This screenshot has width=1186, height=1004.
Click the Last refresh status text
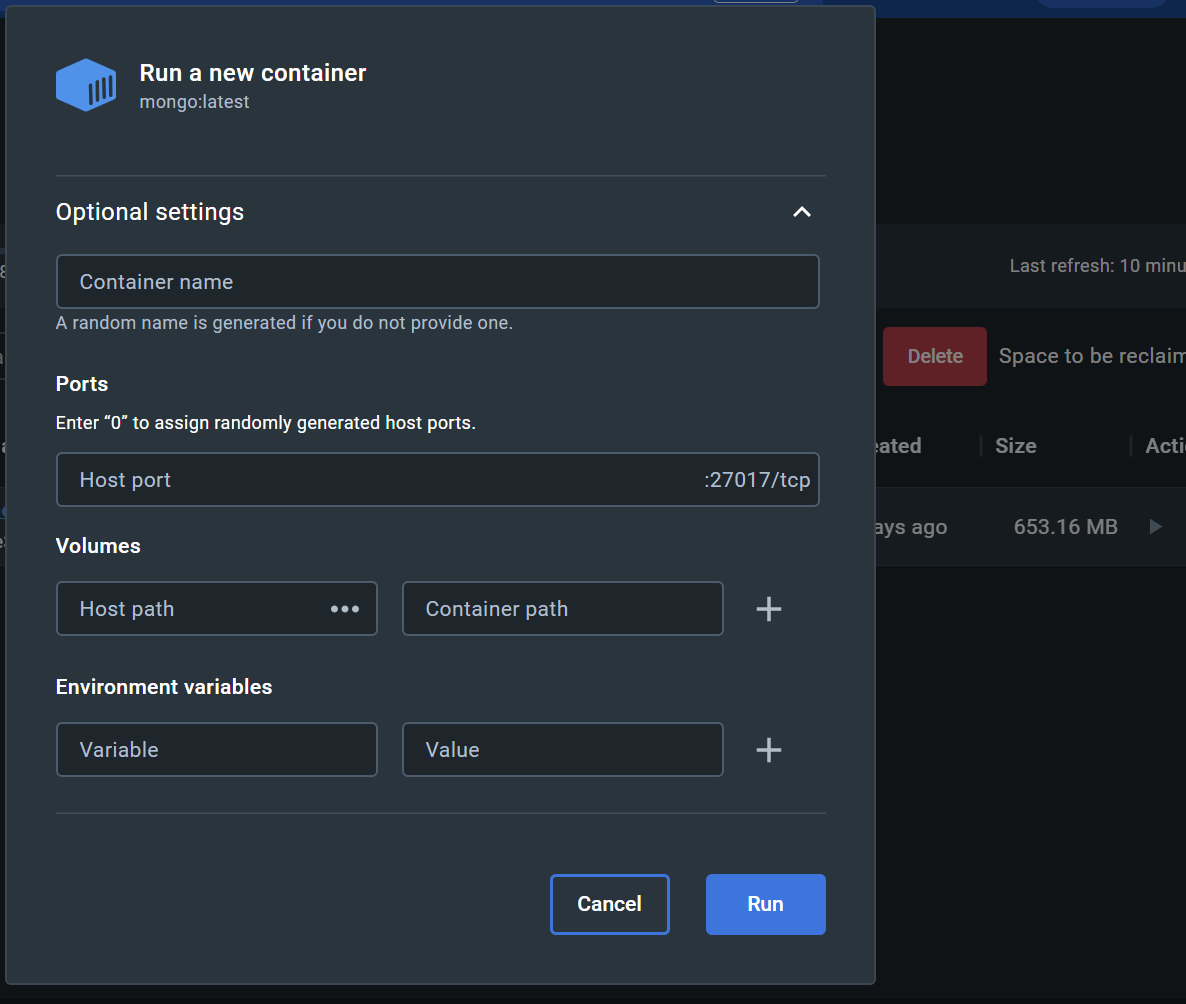[x=1098, y=266]
